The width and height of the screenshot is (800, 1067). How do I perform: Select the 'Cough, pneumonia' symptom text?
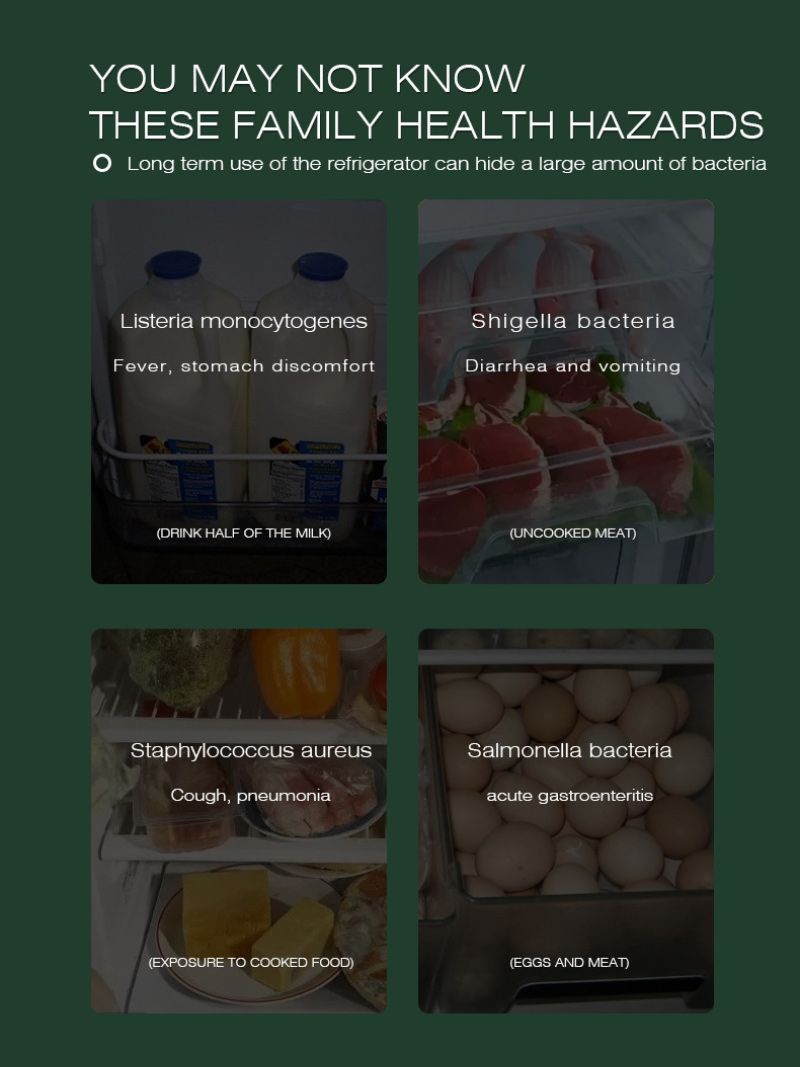(x=250, y=795)
